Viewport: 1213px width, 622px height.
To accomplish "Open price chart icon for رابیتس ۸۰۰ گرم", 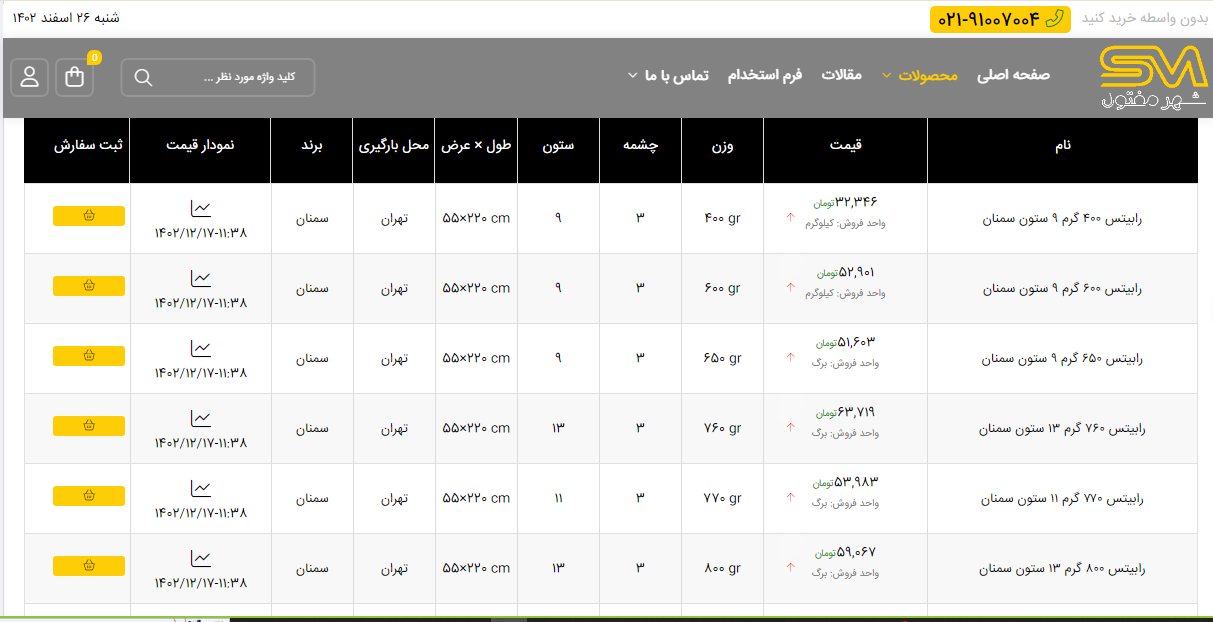I will [x=201, y=559].
